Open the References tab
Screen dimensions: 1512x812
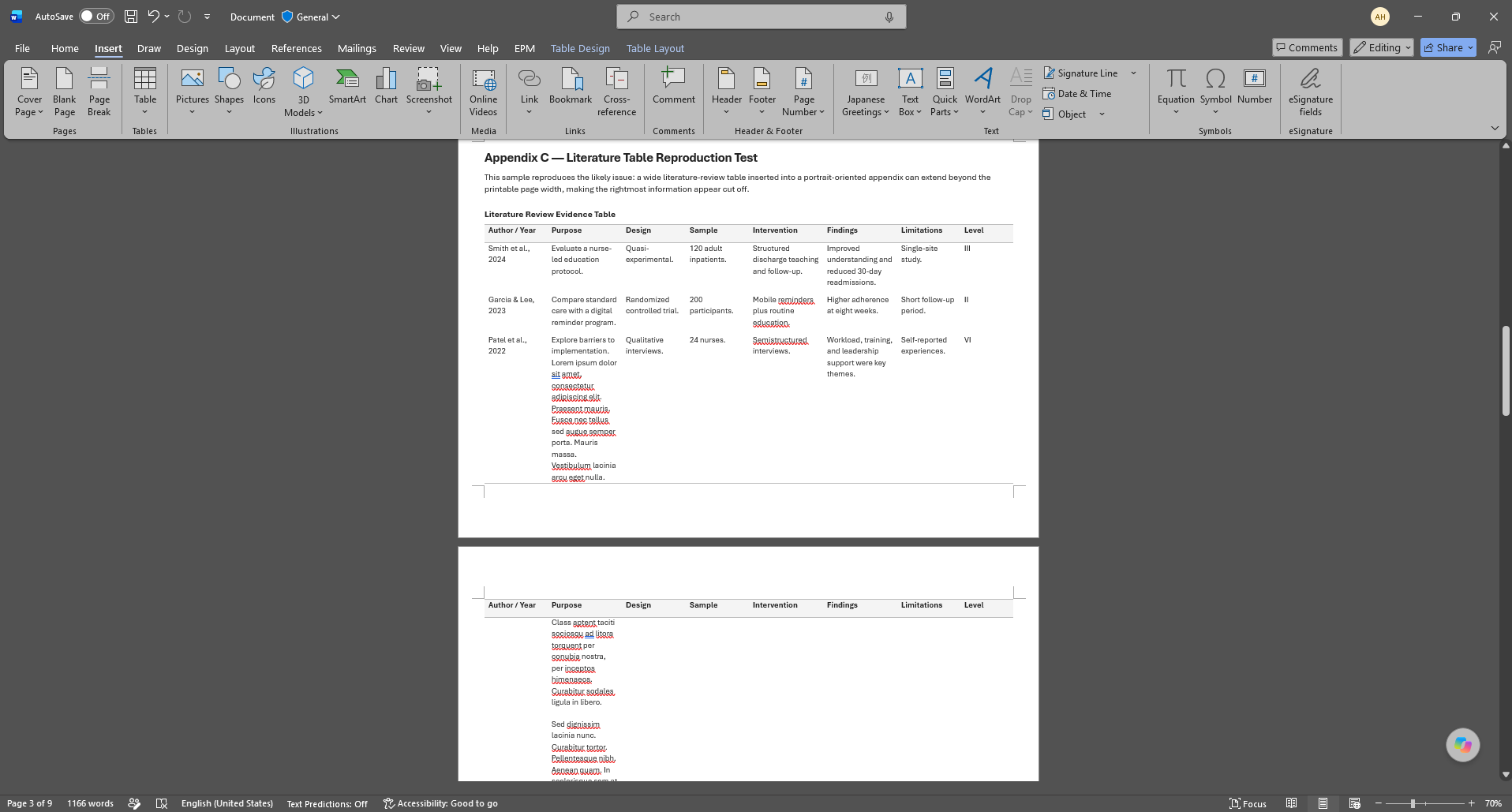[296, 48]
